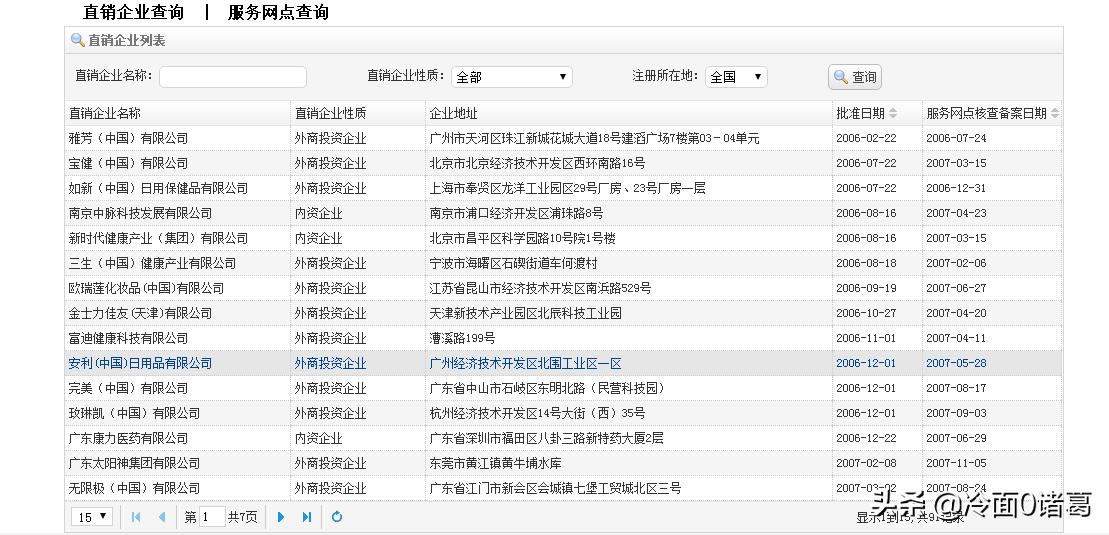1109x535 pixels.
Task: Click address 薄溪路199号
Action: pos(462,338)
